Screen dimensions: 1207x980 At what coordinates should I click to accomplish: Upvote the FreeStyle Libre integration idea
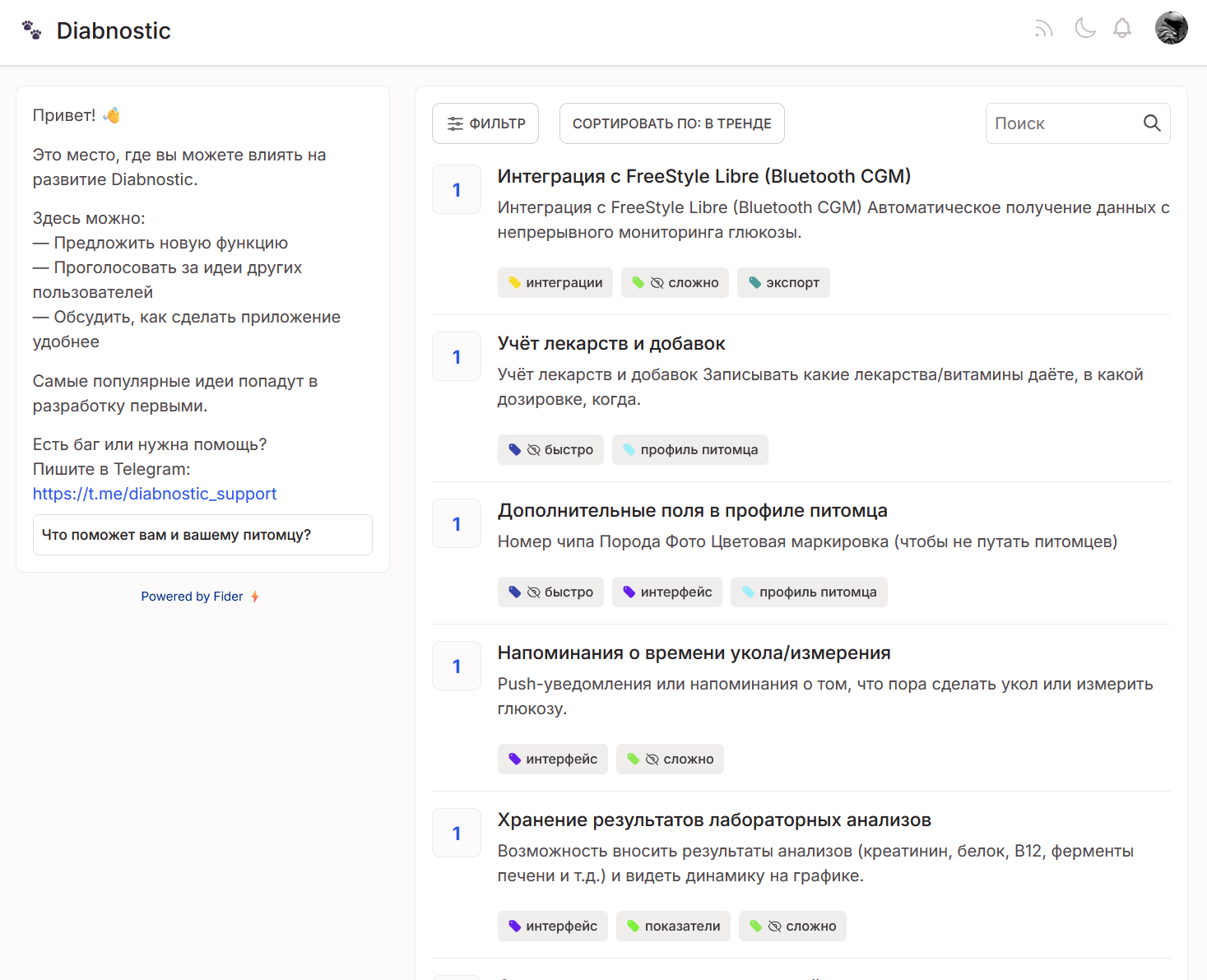[457, 190]
